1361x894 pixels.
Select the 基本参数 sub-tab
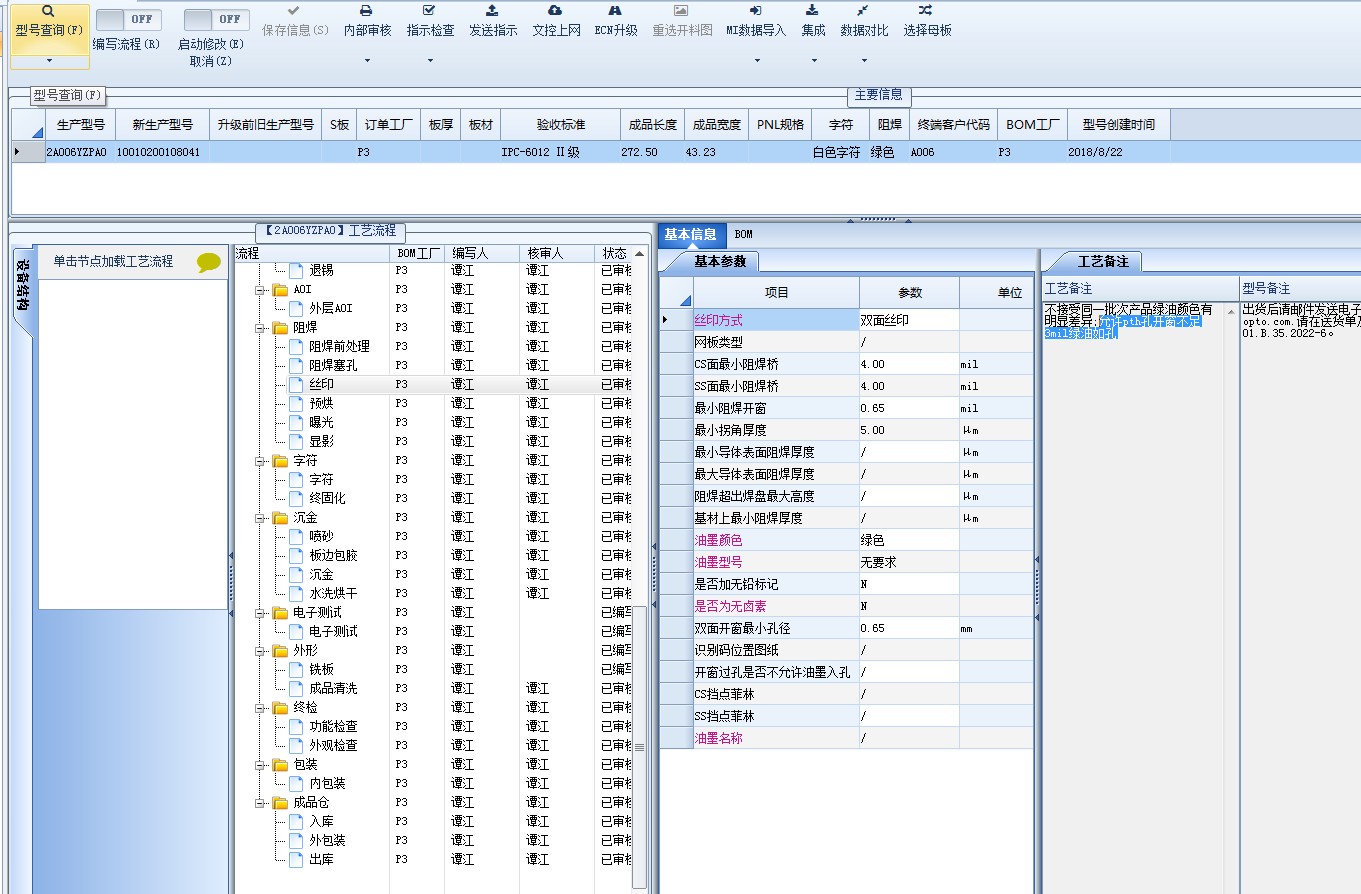point(720,261)
